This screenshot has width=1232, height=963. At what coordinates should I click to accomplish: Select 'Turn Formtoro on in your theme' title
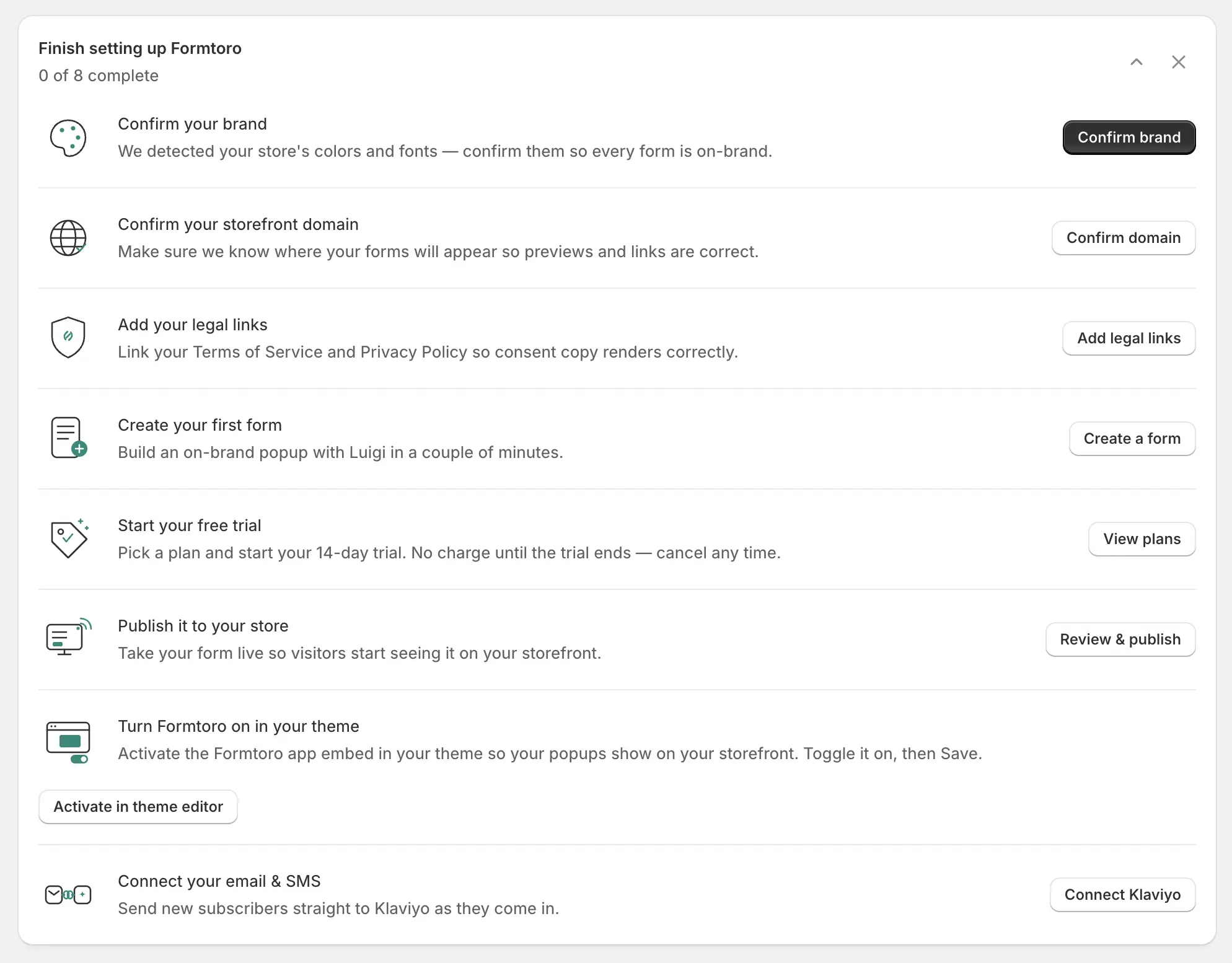238,726
